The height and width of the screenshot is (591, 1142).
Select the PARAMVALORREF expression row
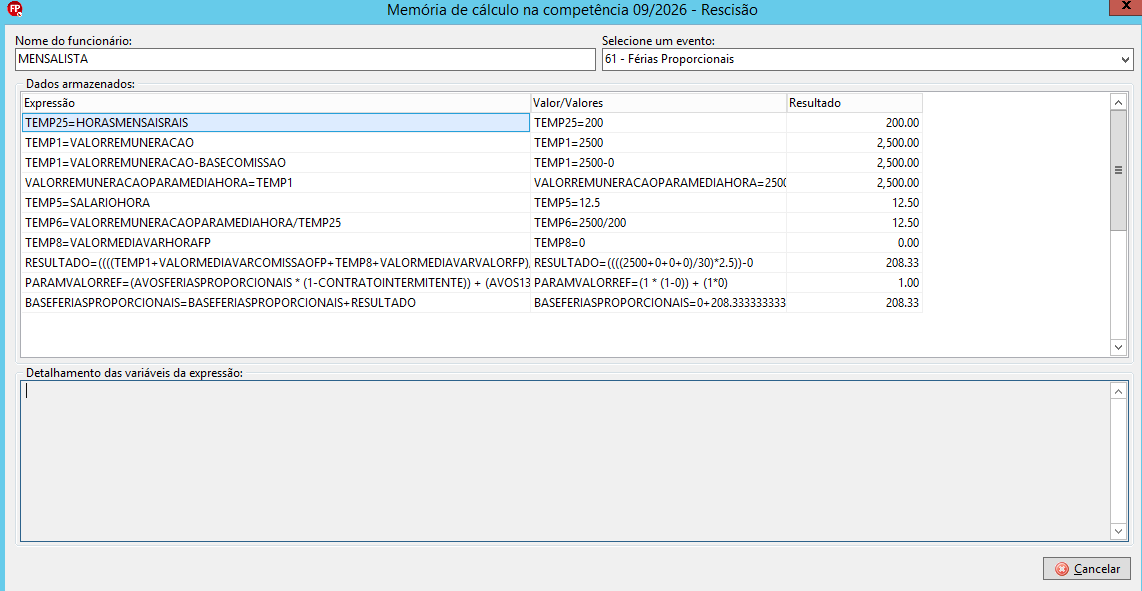tap(276, 283)
